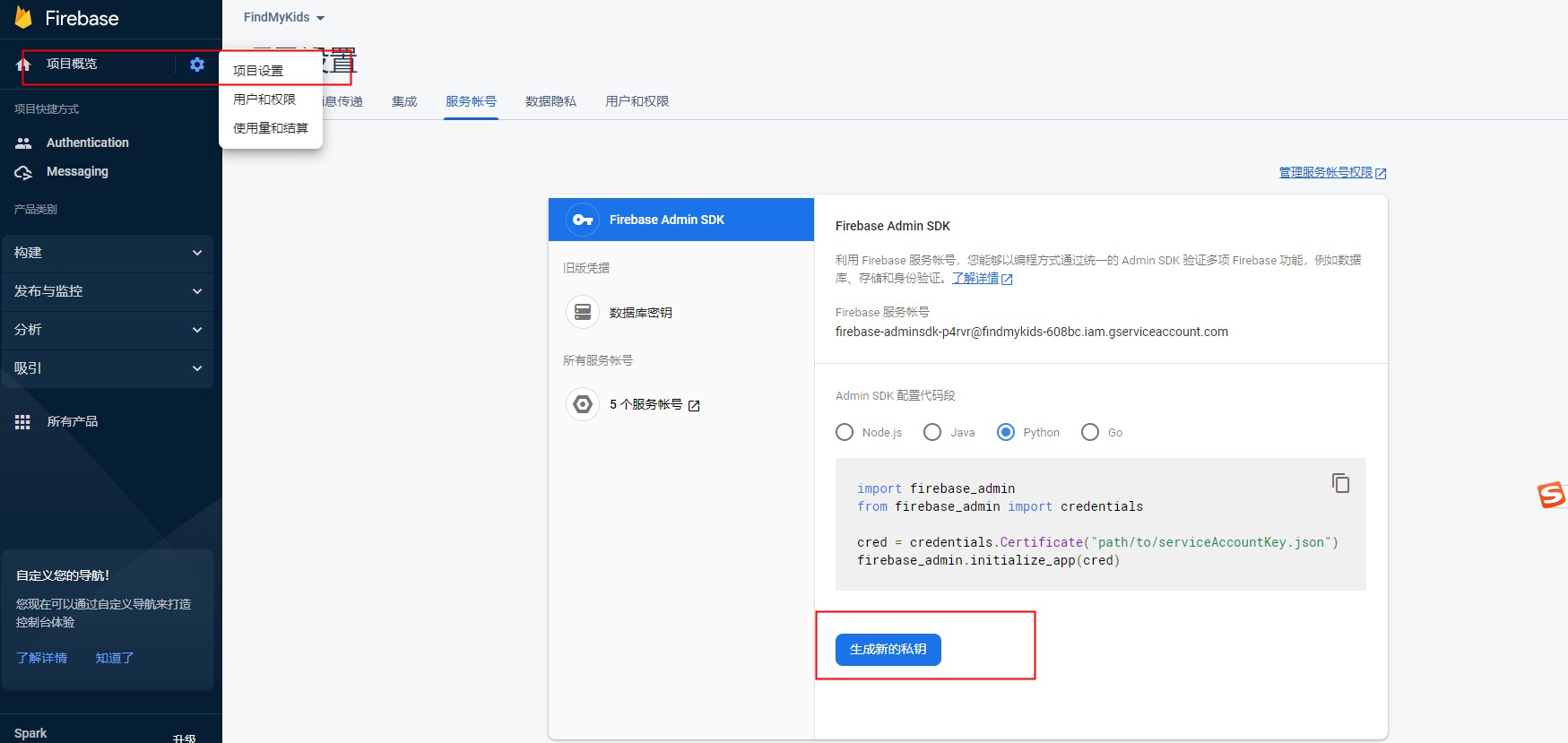Click the 升级 upgrade button
This screenshot has width=1568, height=743.
[x=185, y=738]
